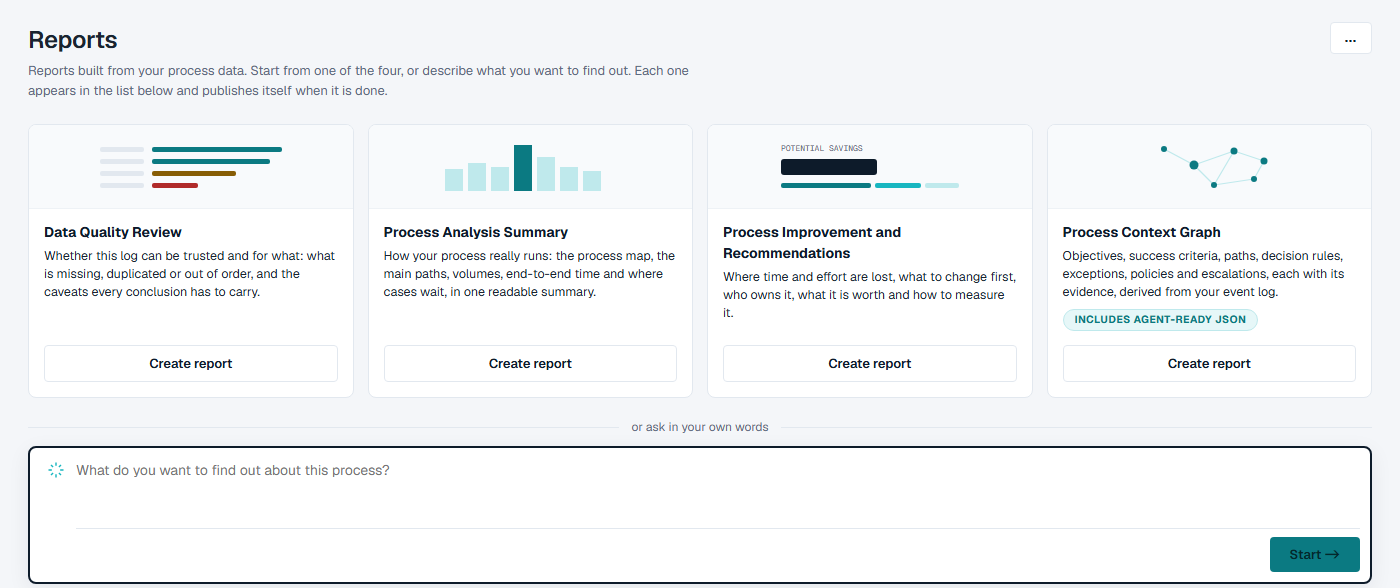1400x588 pixels.
Task: Click the Process Context Graph title
Action: (x=1142, y=232)
